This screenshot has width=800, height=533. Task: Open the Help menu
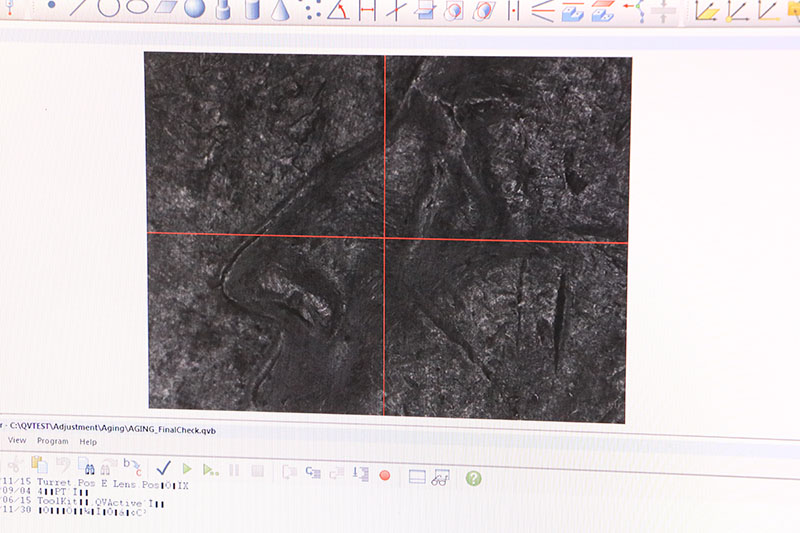[x=88, y=442]
